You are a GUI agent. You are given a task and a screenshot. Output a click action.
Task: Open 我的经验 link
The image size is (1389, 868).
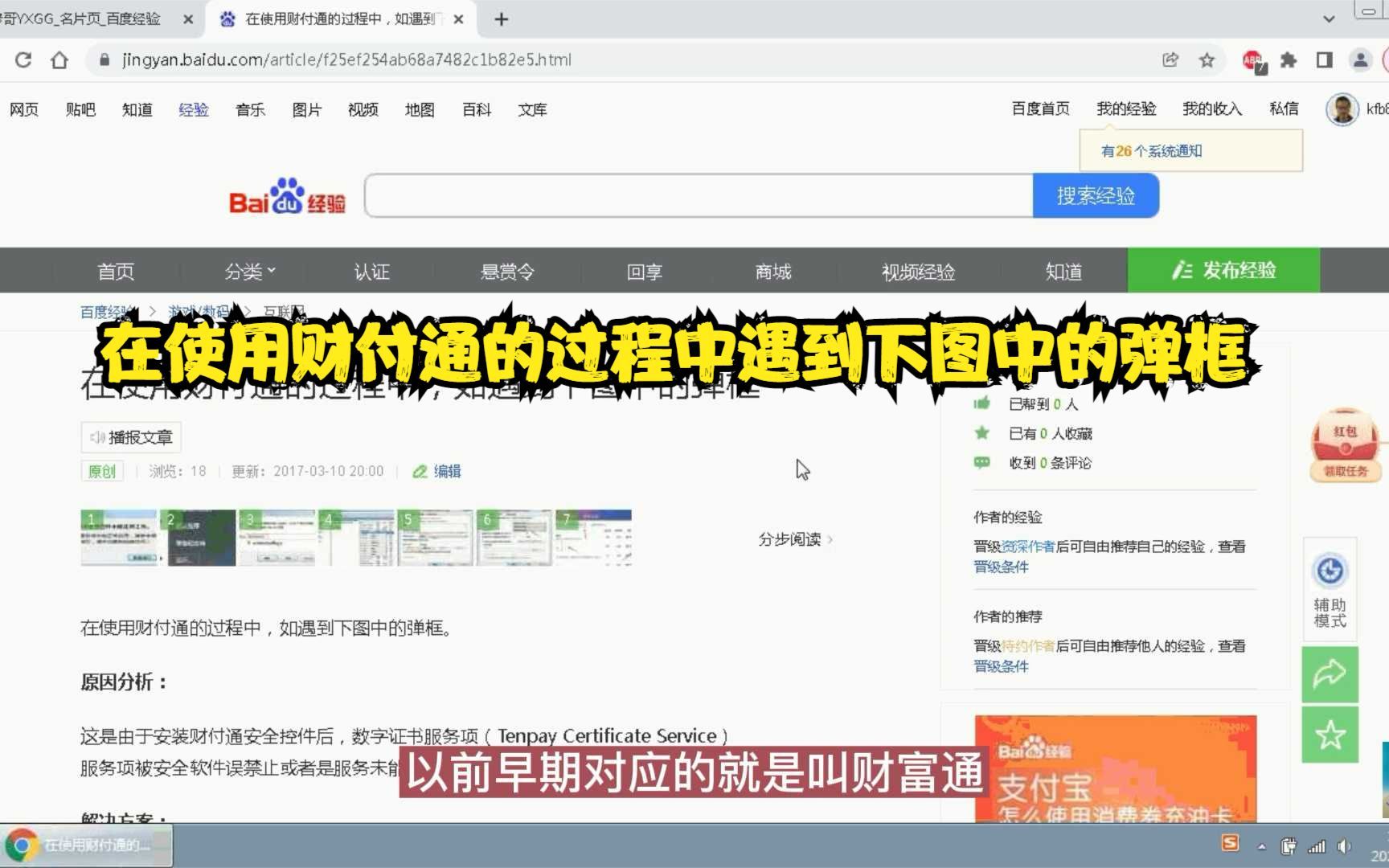tap(1126, 108)
